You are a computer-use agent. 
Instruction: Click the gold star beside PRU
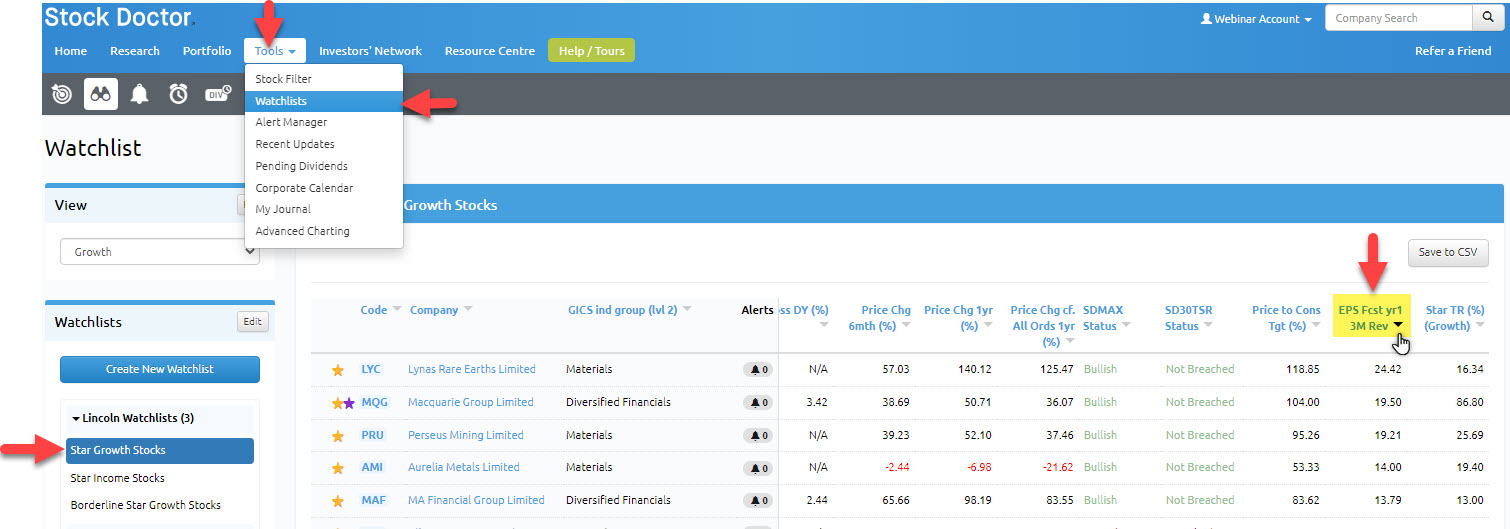338,436
